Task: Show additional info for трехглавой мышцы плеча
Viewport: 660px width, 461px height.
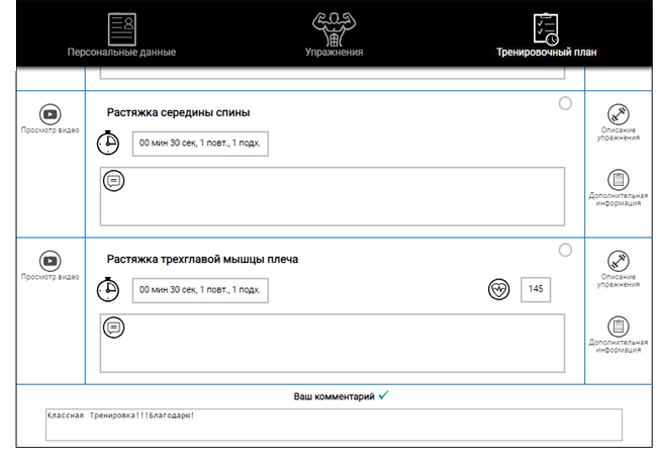Action: [618, 335]
